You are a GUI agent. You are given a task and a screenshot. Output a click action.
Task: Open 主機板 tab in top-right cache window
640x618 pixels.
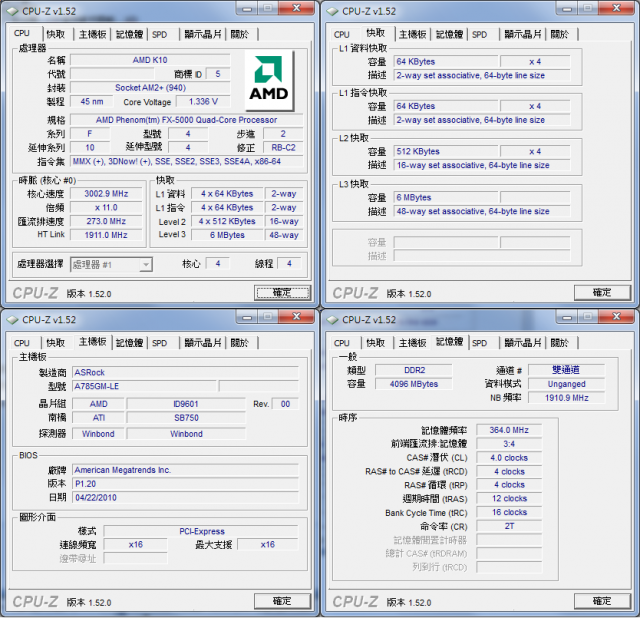click(413, 34)
